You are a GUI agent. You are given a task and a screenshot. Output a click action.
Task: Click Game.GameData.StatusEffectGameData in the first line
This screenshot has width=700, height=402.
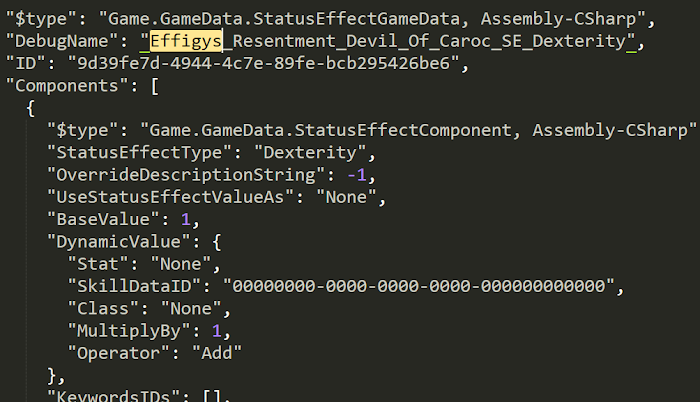283,19
